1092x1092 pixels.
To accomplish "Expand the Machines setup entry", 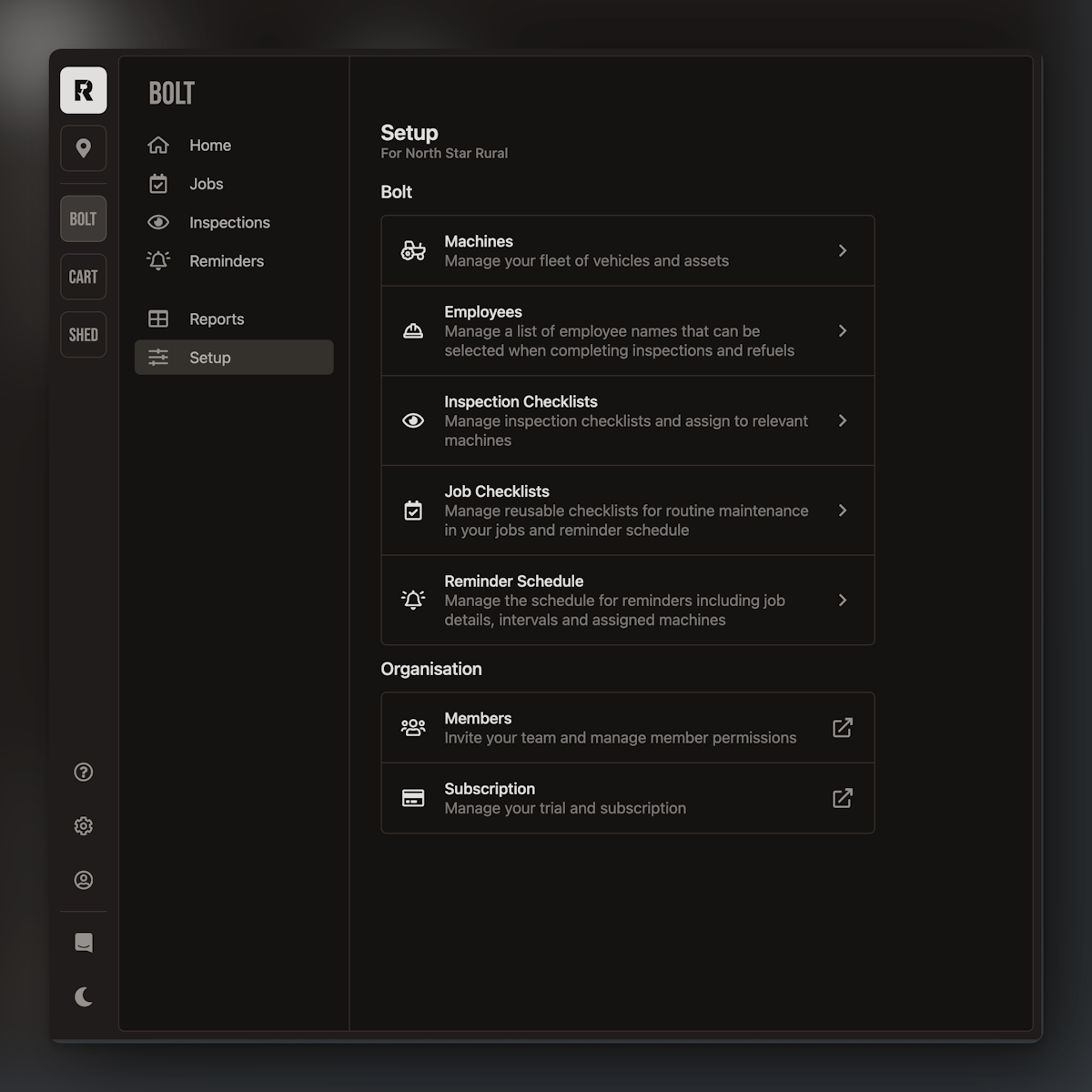I will point(627,250).
